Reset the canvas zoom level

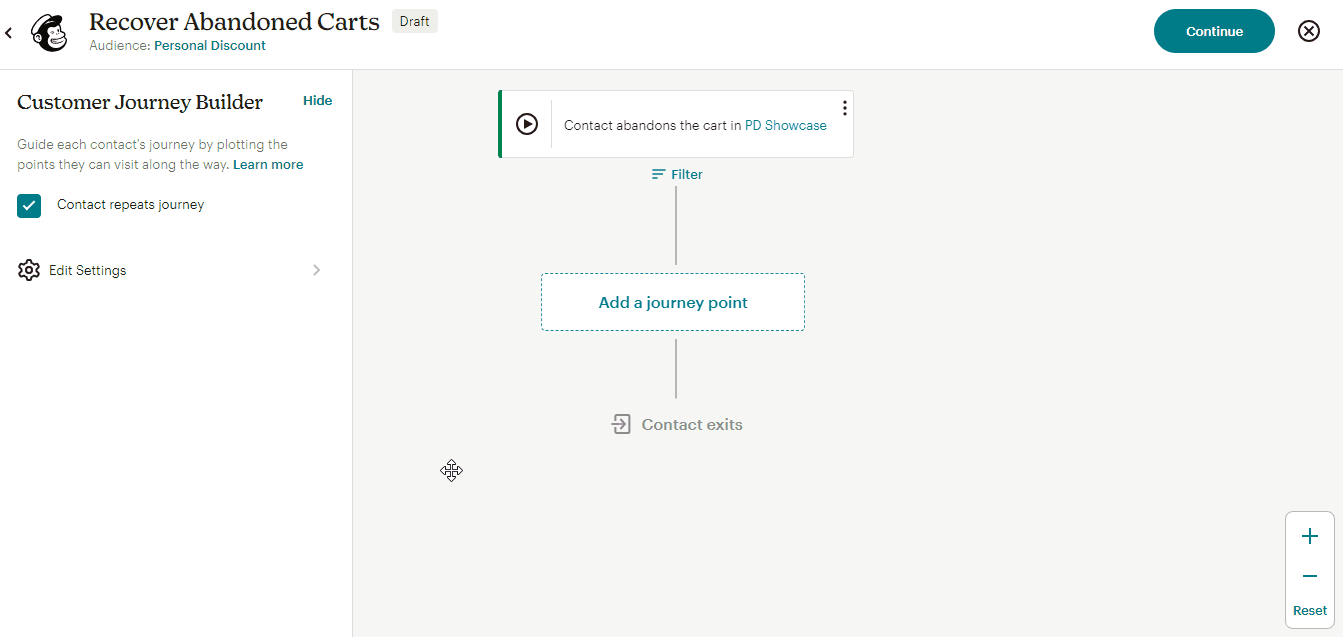[1309, 610]
